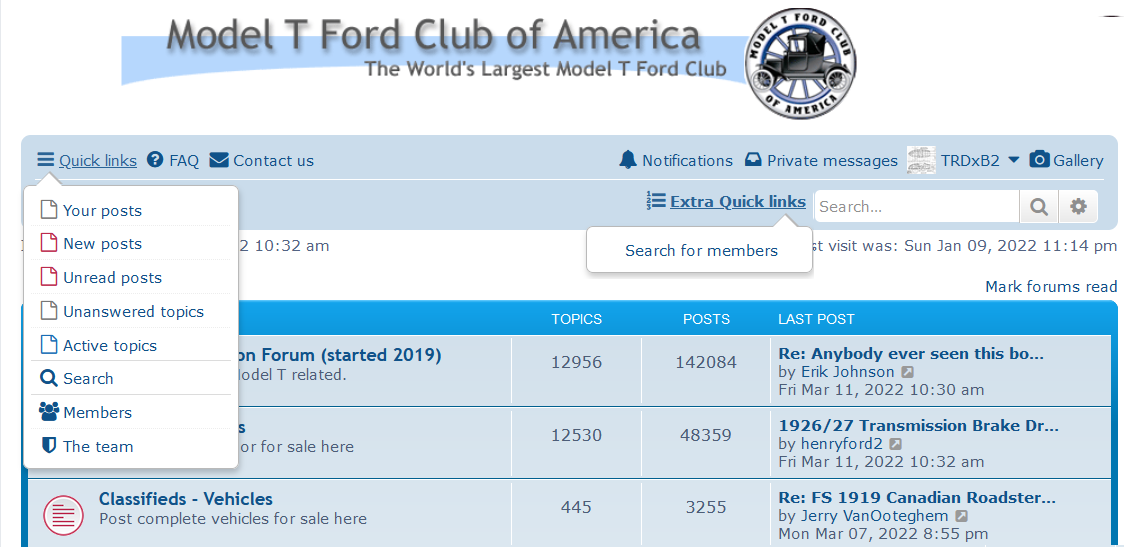
Task: Expand the TRDxB2 user dropdown arrow
Action: (1013, 160)
